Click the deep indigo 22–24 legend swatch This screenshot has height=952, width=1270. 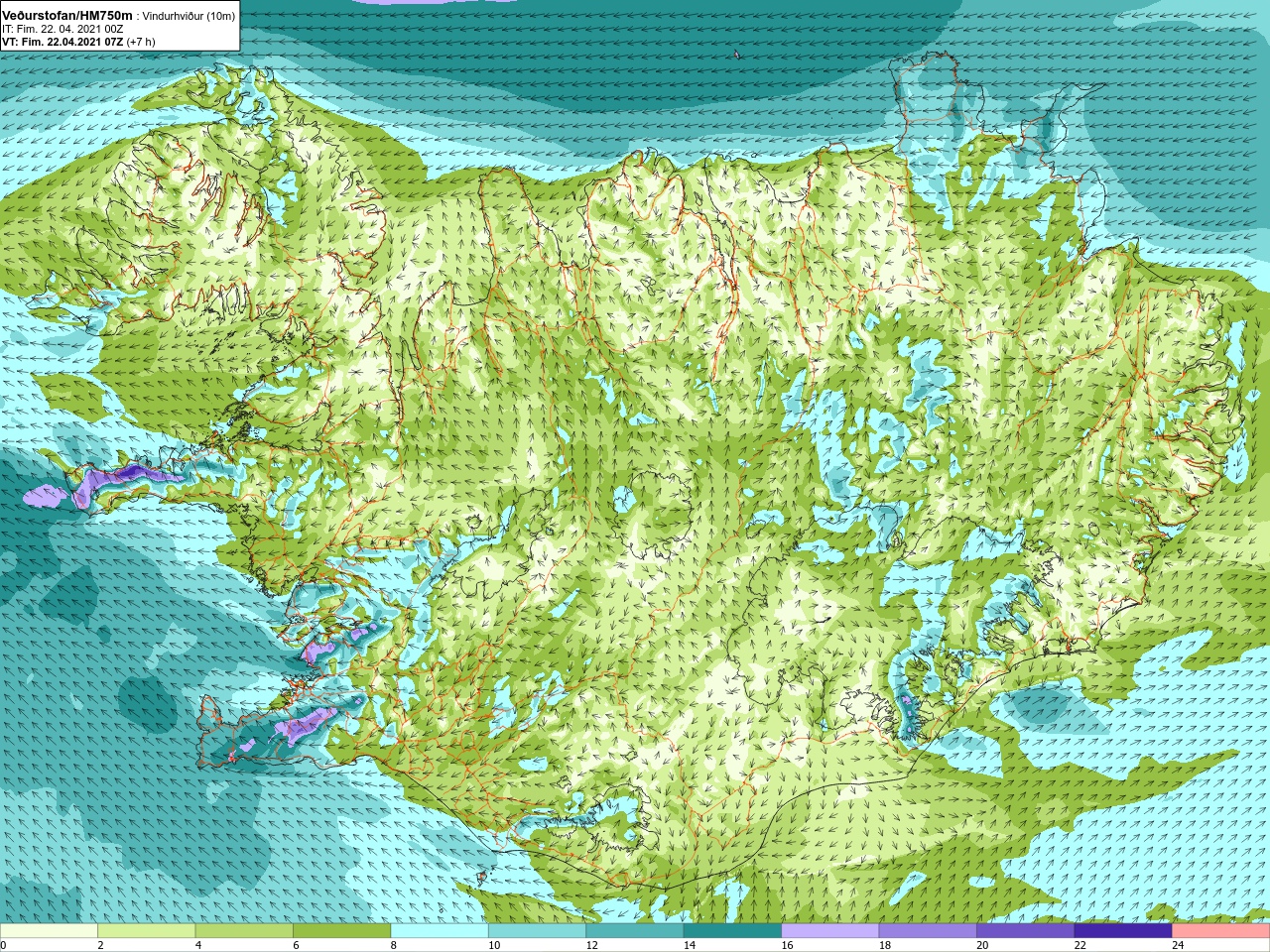[1123, 931]
